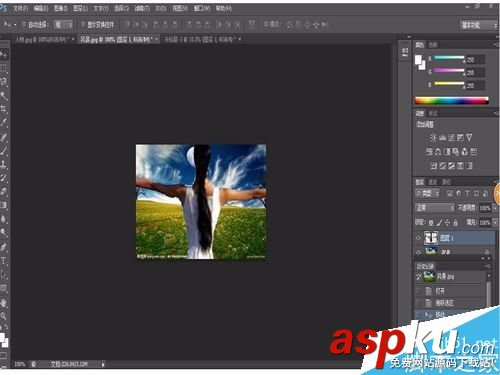Open the 编辑 (Edit) menu
The width and height of the screenshot is (500, 375).
(41, 8)
